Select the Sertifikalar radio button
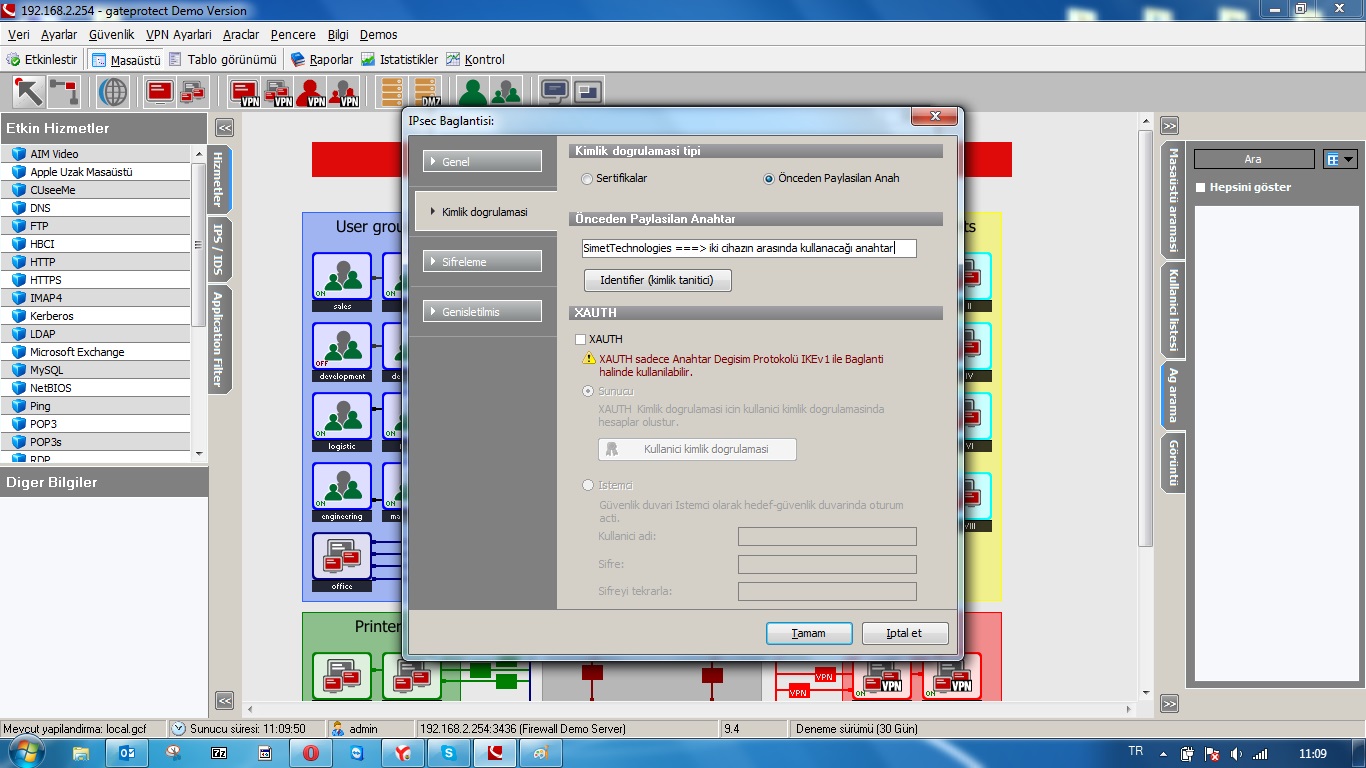The image size is (1366, 768). point(587,179)
